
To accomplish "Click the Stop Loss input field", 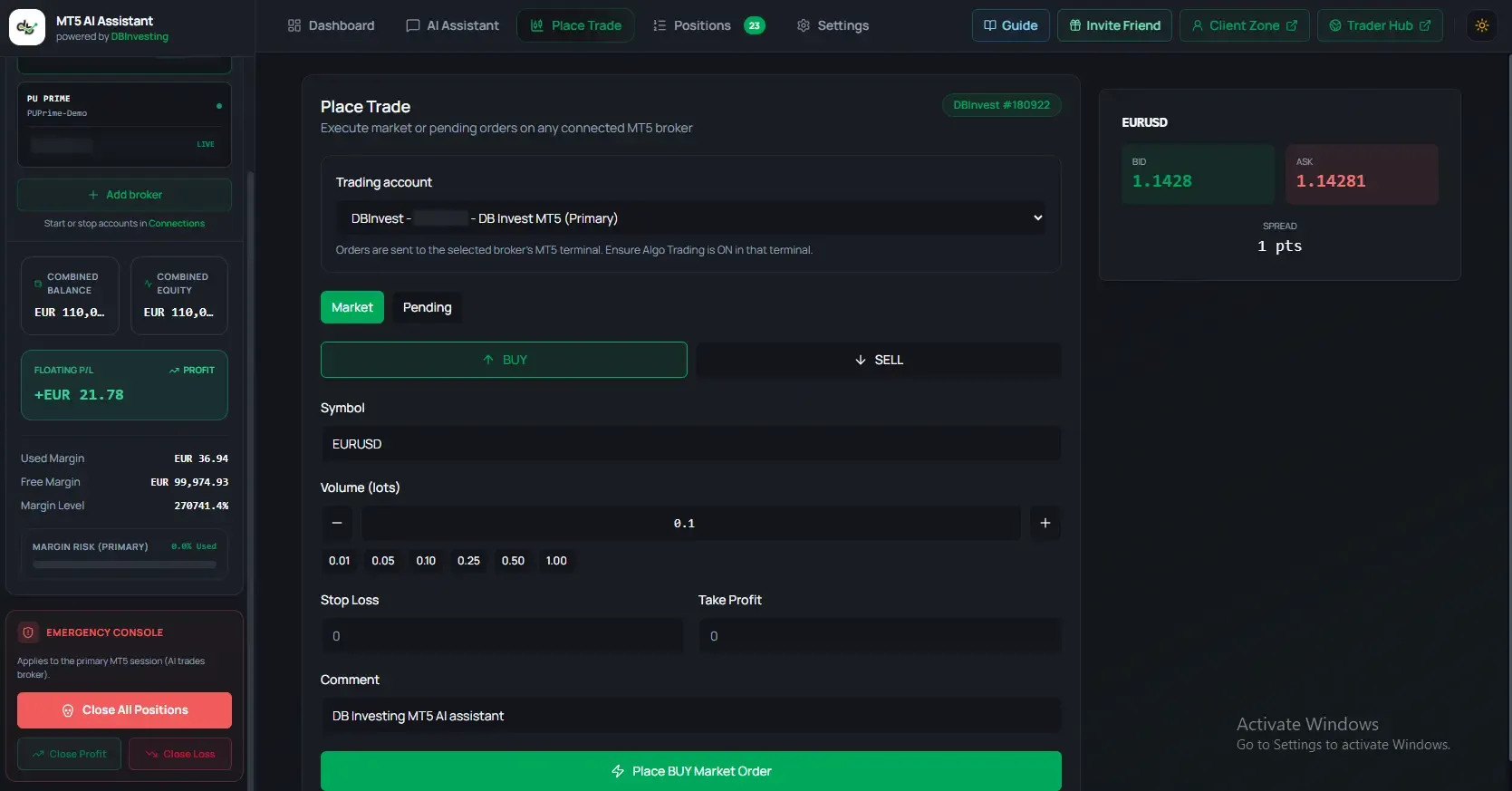I will 502,636.
